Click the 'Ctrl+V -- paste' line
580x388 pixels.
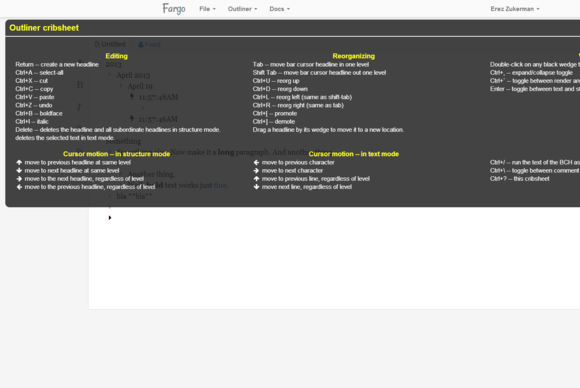pyautogui.click(x=35, y=97)
